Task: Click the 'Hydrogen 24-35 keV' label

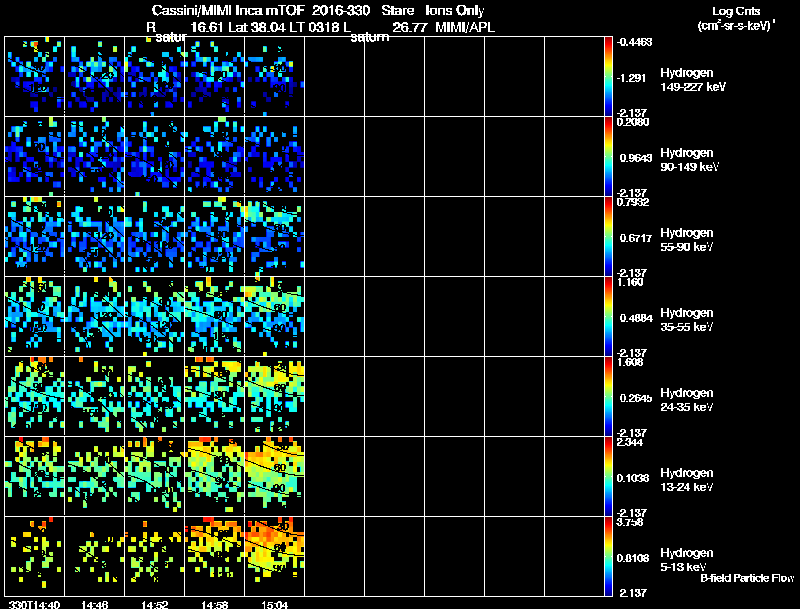Action: point(687,400)
